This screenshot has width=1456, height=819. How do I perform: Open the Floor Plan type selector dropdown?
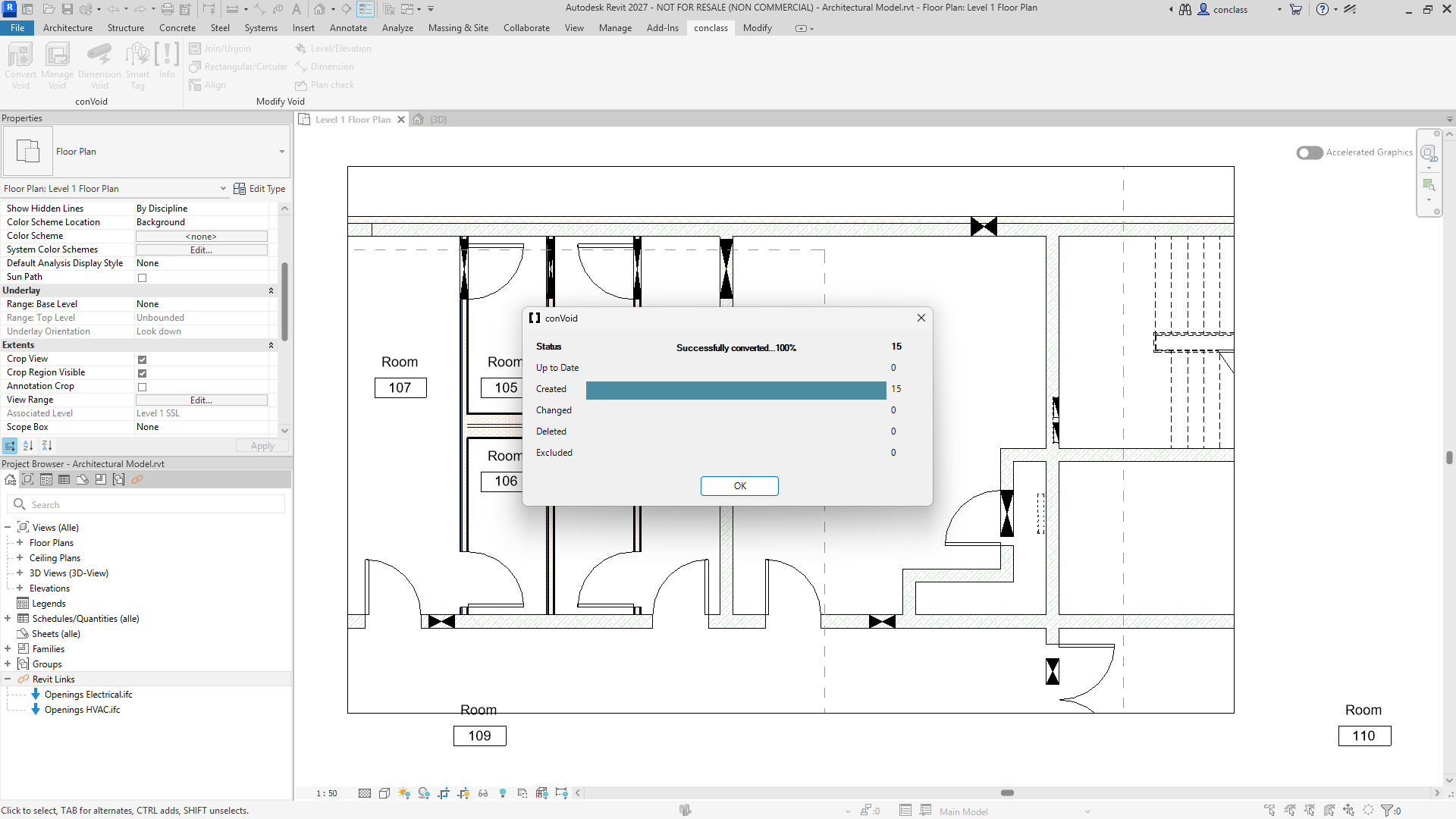(x=282, y=152)
